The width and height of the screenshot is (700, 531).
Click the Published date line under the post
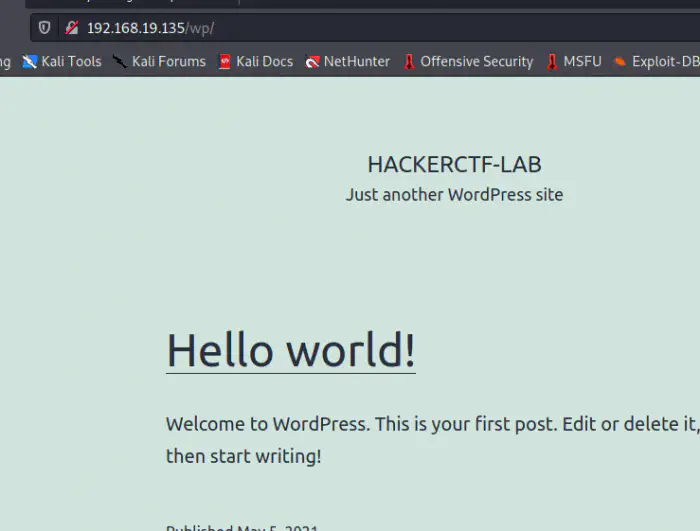click(242, 526)
